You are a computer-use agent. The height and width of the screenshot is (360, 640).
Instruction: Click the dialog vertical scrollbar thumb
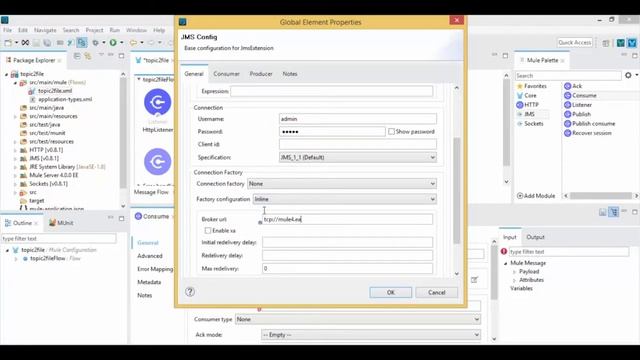pos(456,190)
